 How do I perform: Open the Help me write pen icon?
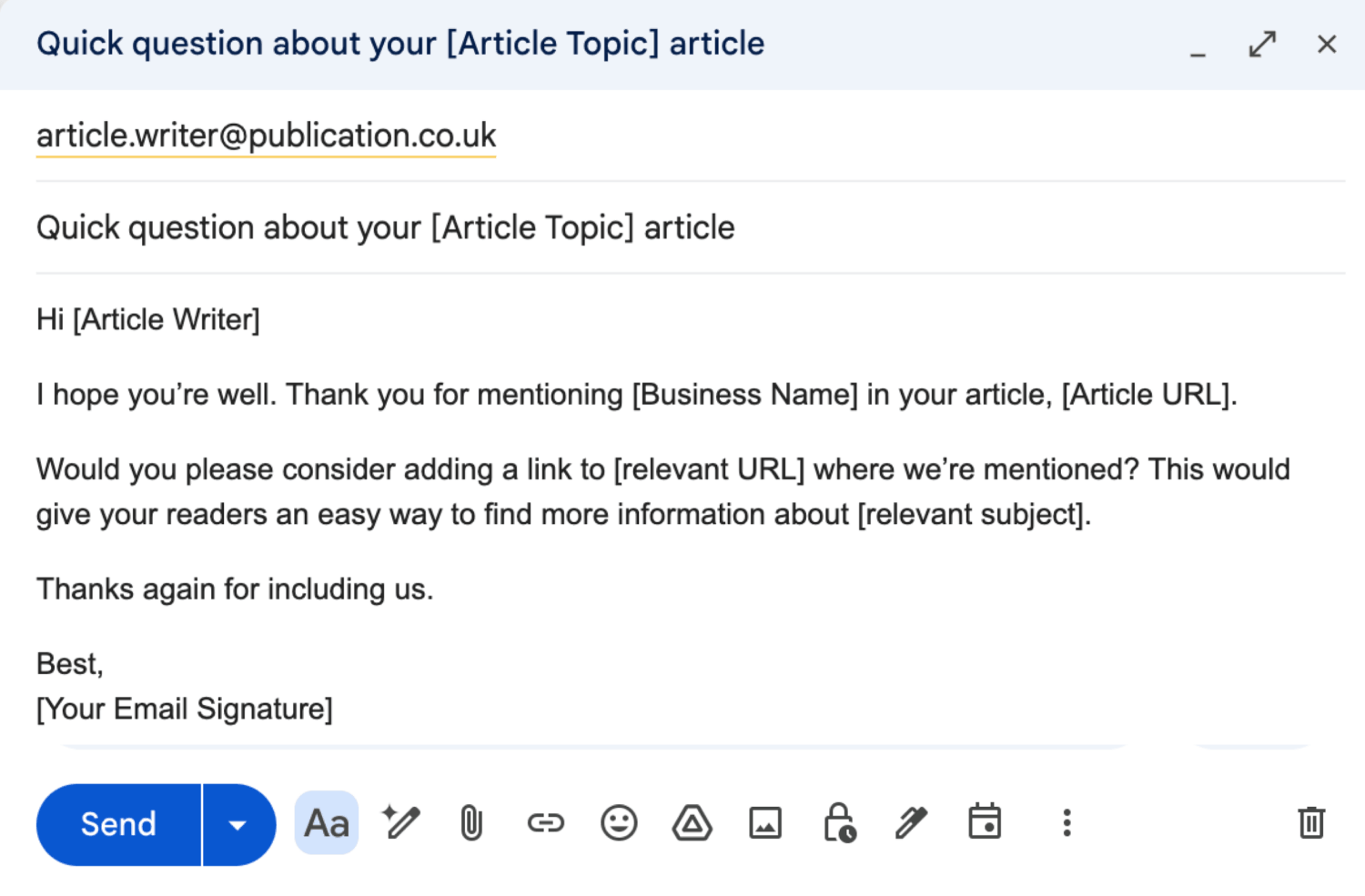[400, 823]
